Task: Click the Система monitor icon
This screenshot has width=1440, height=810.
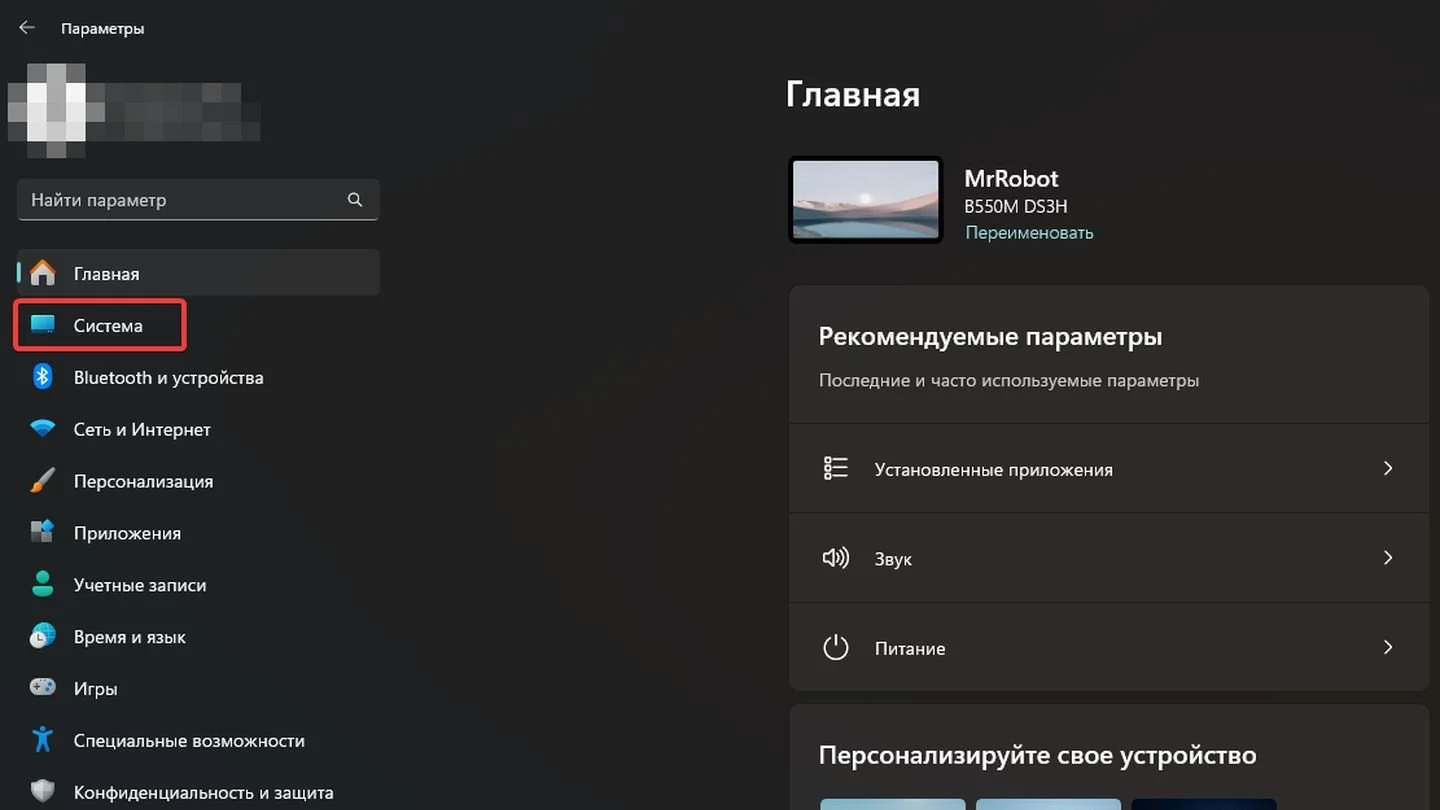Action: pyautogui.click(x=42, y=325)
